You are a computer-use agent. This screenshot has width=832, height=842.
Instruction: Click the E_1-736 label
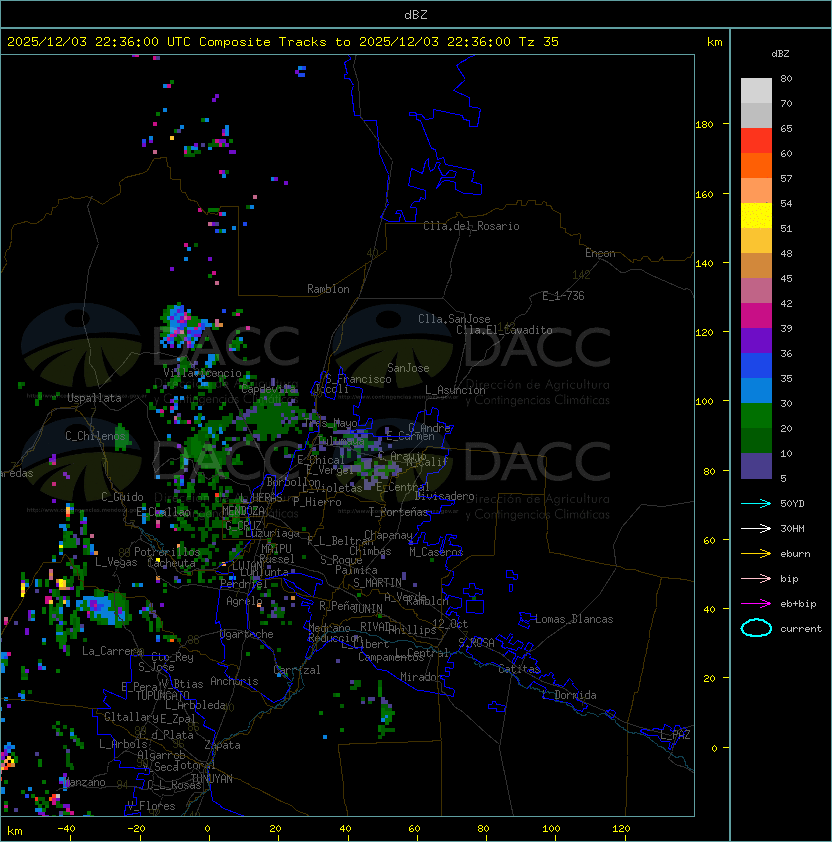563,296
